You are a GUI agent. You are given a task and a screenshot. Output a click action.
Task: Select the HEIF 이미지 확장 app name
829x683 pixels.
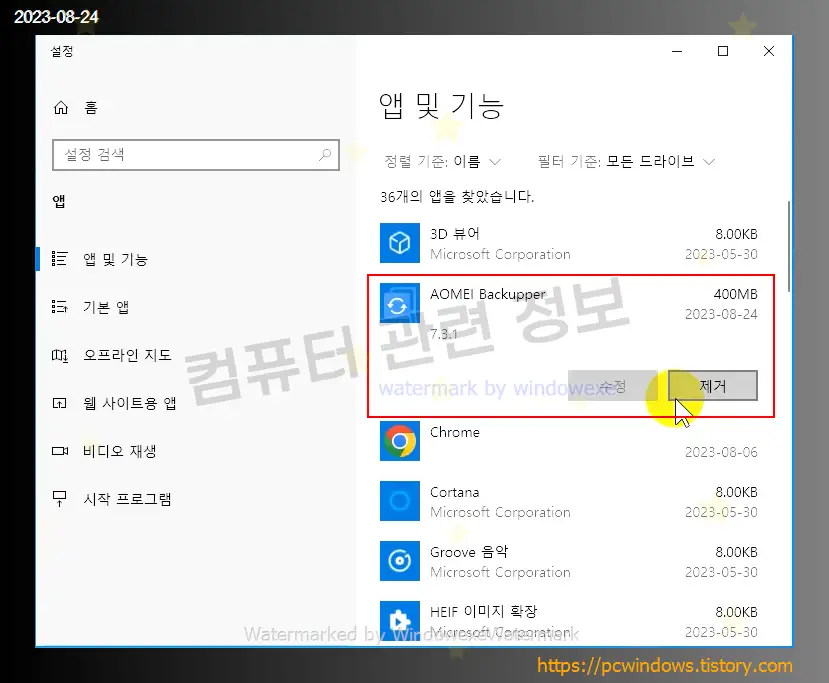[483, 612]
